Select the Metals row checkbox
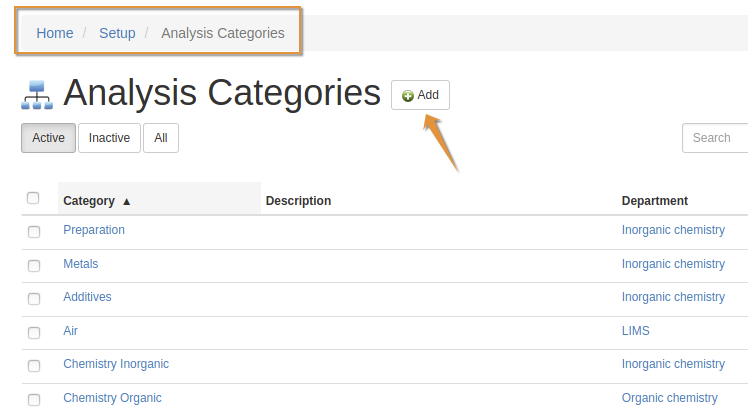This screenshot has width=748, height=415. [x=34, y=266]
